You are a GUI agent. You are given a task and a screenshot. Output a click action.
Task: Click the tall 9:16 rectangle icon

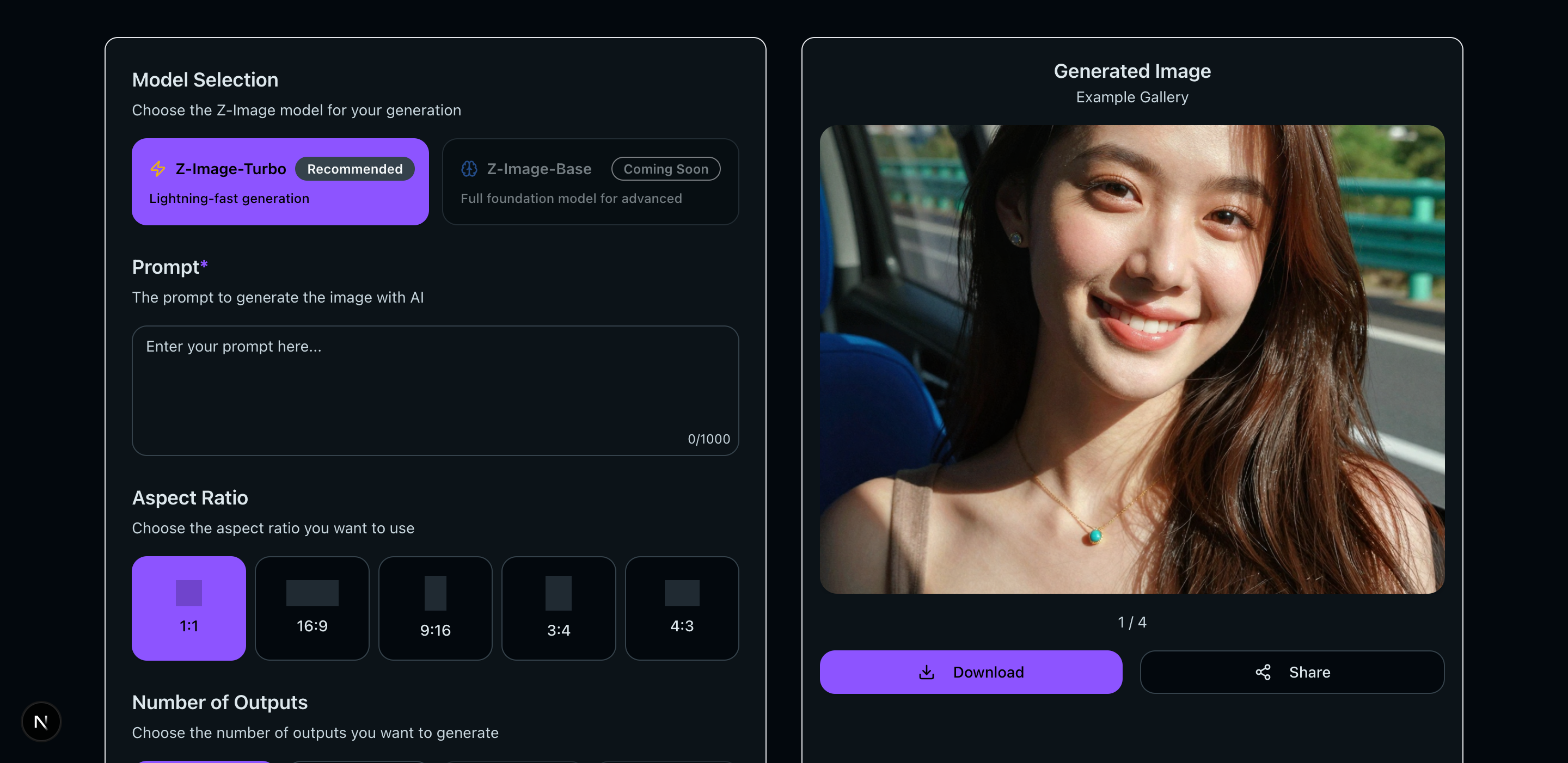[434, 593]
